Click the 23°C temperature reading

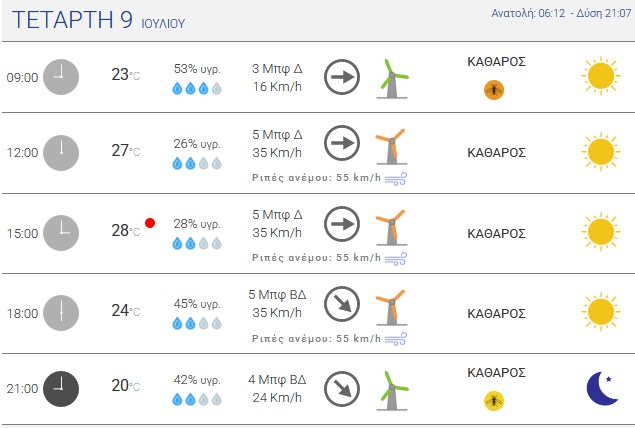[x=126, y=75]
